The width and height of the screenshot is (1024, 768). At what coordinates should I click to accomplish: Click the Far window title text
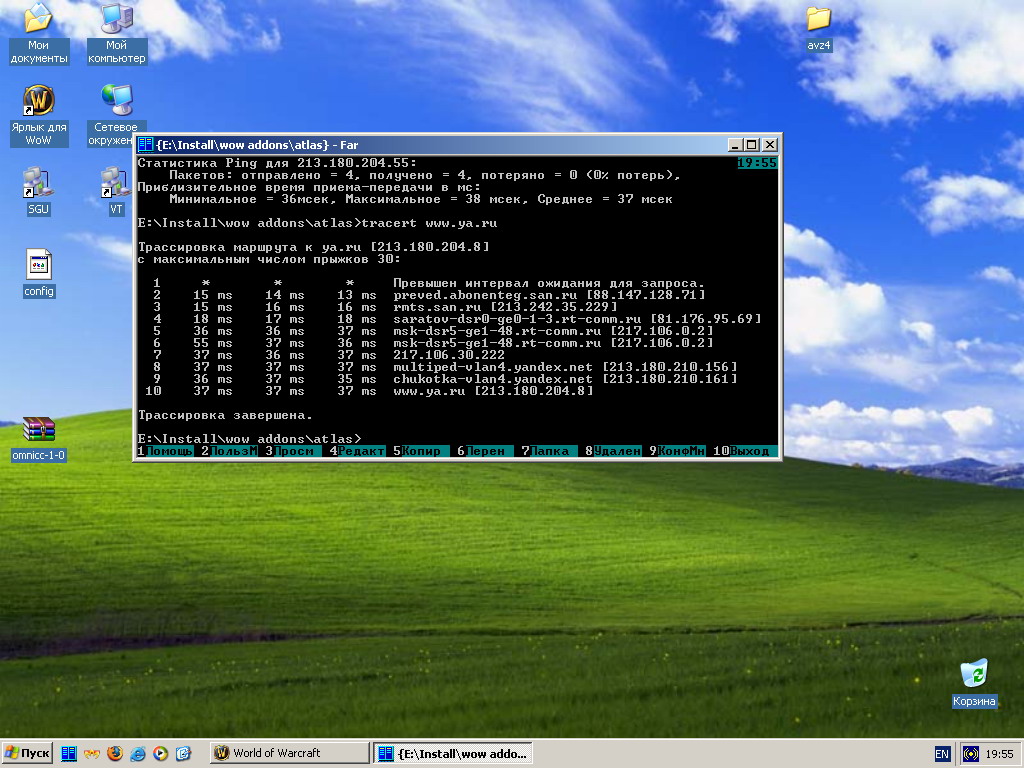(x=257, y=145)
